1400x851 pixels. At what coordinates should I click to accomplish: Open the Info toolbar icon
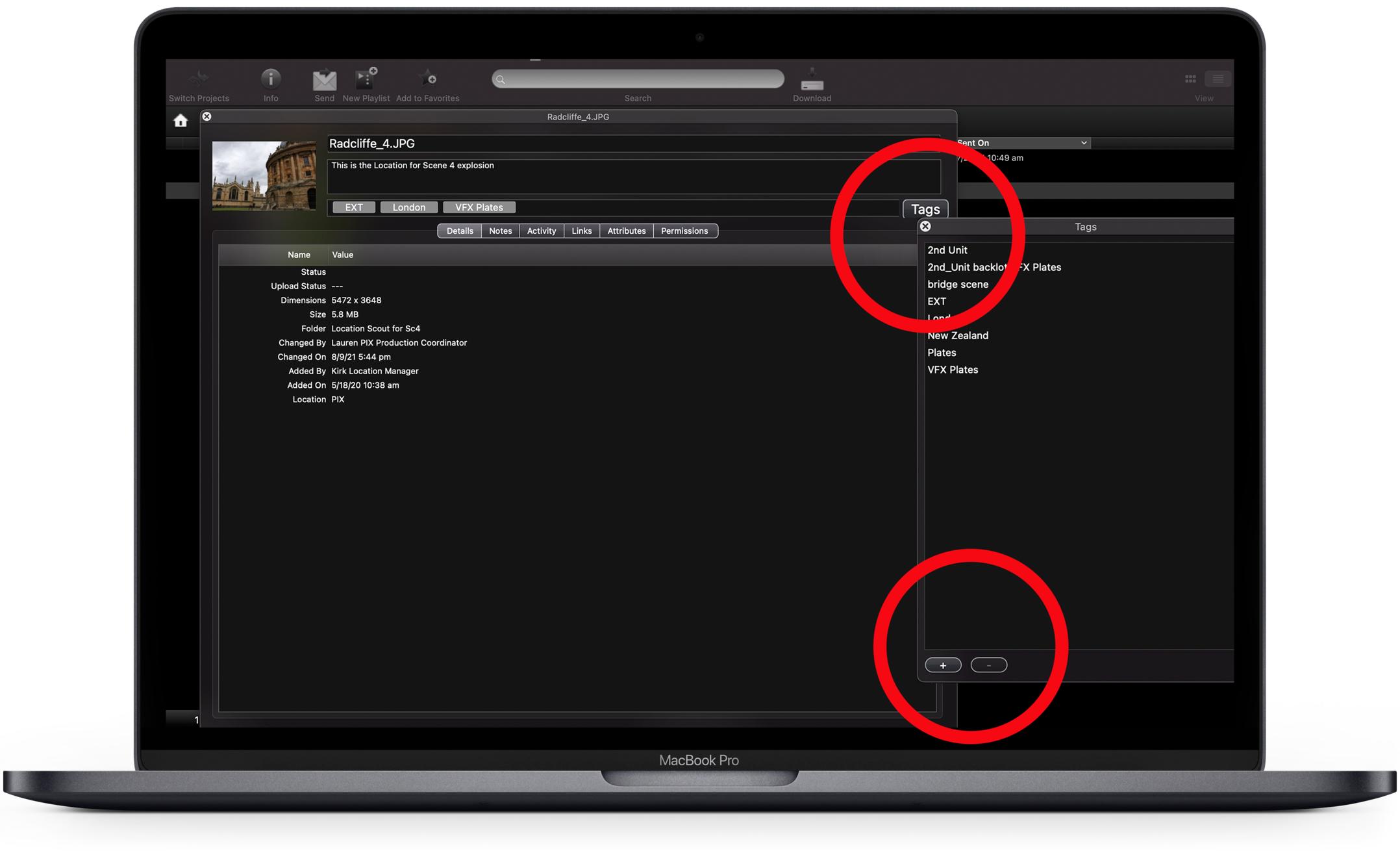point(271,79)
